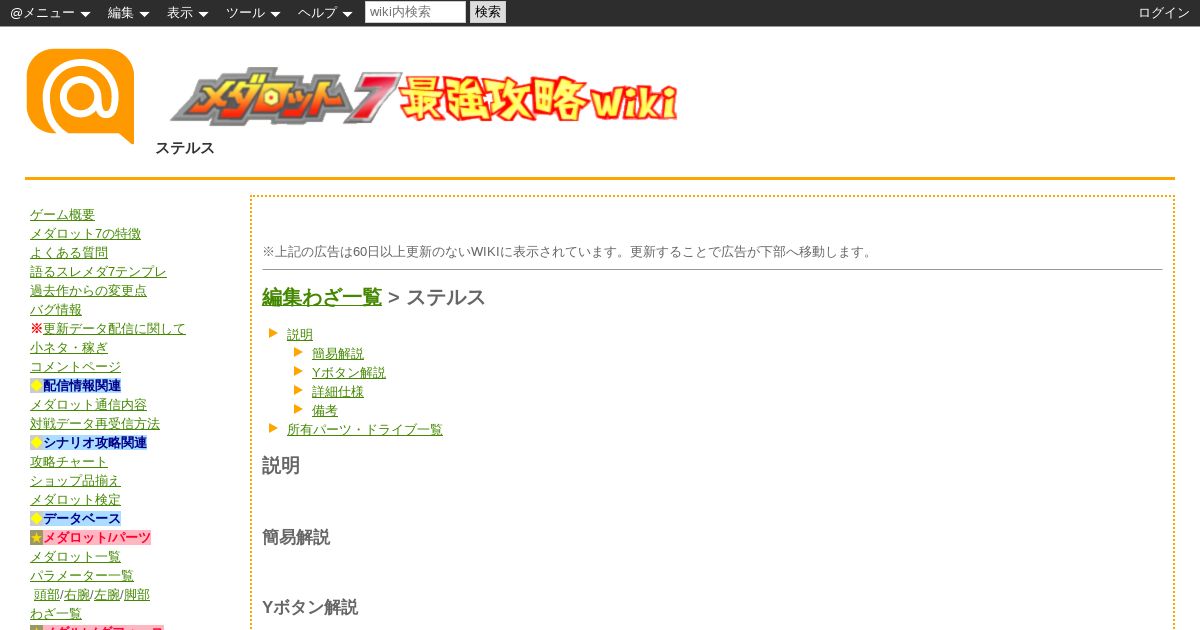The image size is (1200, 630).
Task: Open the ツール dropdown menu
Action: [253, 13]
